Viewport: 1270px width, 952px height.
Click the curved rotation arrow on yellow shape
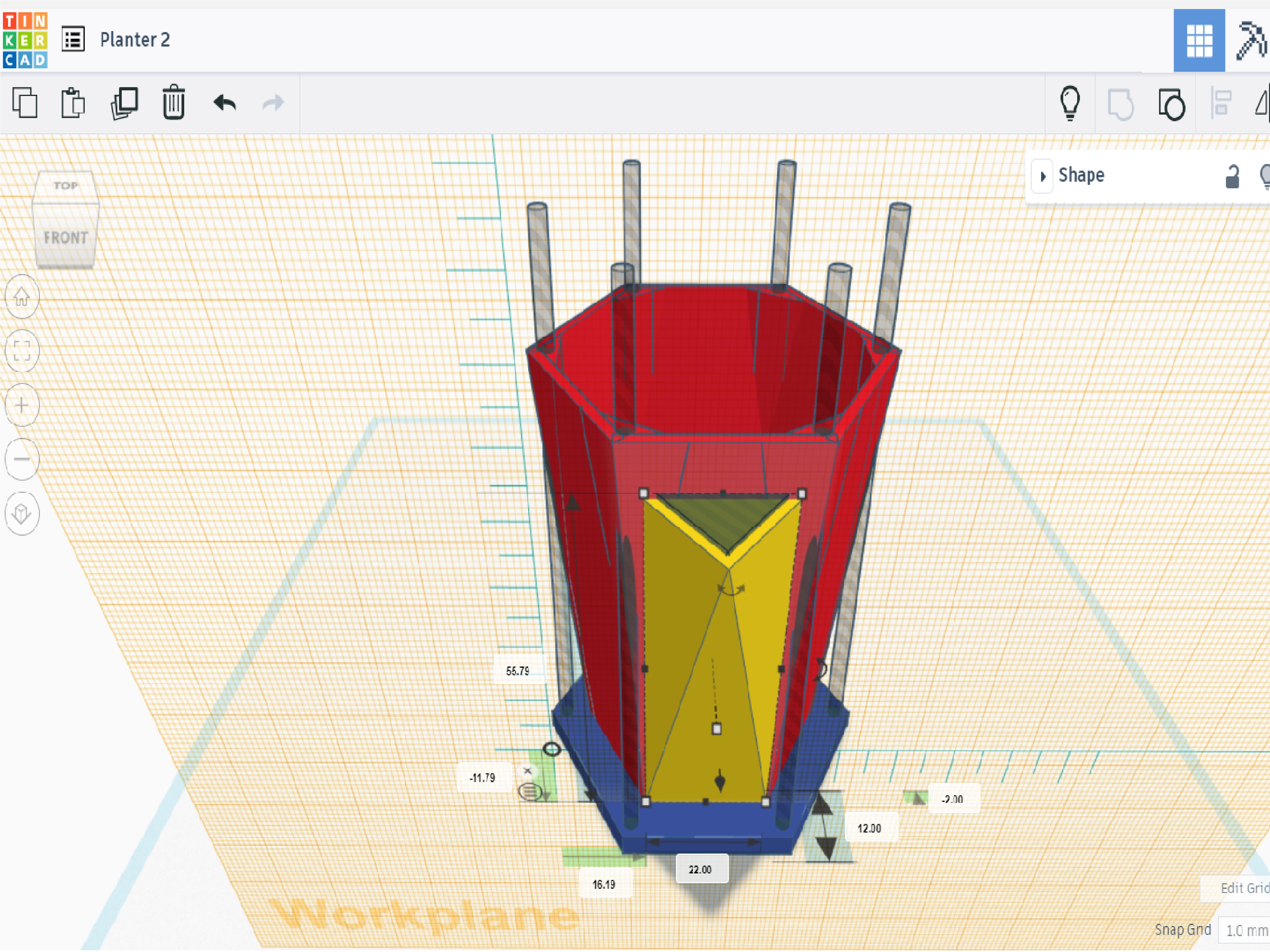point(731,590)
